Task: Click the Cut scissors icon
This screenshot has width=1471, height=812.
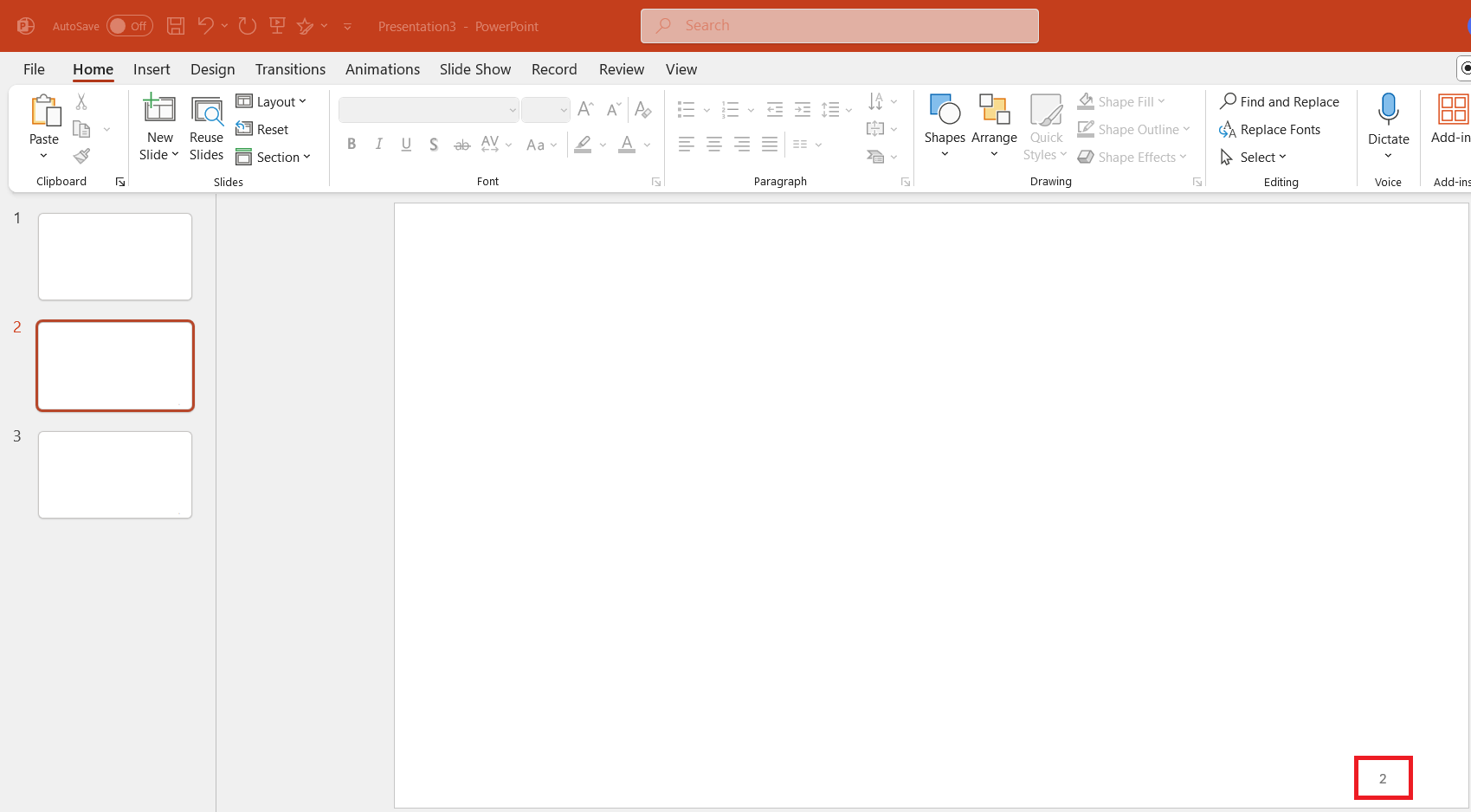Action: pyautogui.click(x=81, y=101)
